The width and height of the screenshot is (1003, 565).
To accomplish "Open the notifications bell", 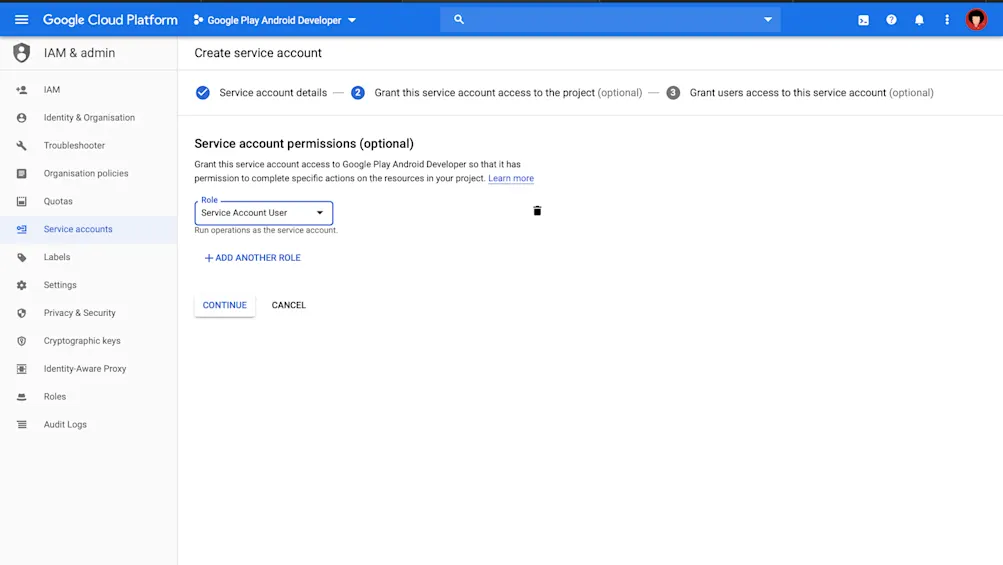I will (x=919, y=20).
